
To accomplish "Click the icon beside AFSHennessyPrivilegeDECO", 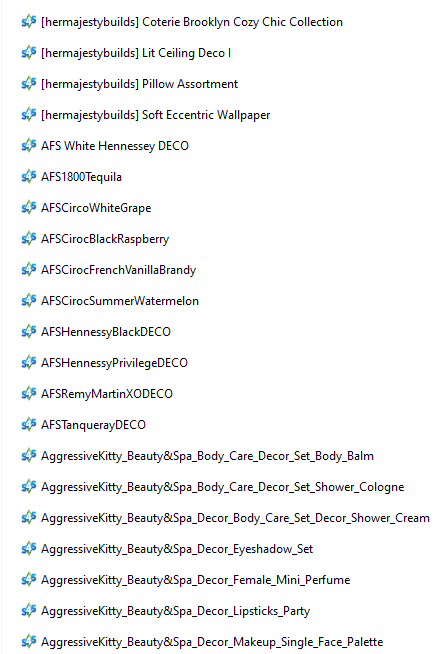I will pos(29,362).
